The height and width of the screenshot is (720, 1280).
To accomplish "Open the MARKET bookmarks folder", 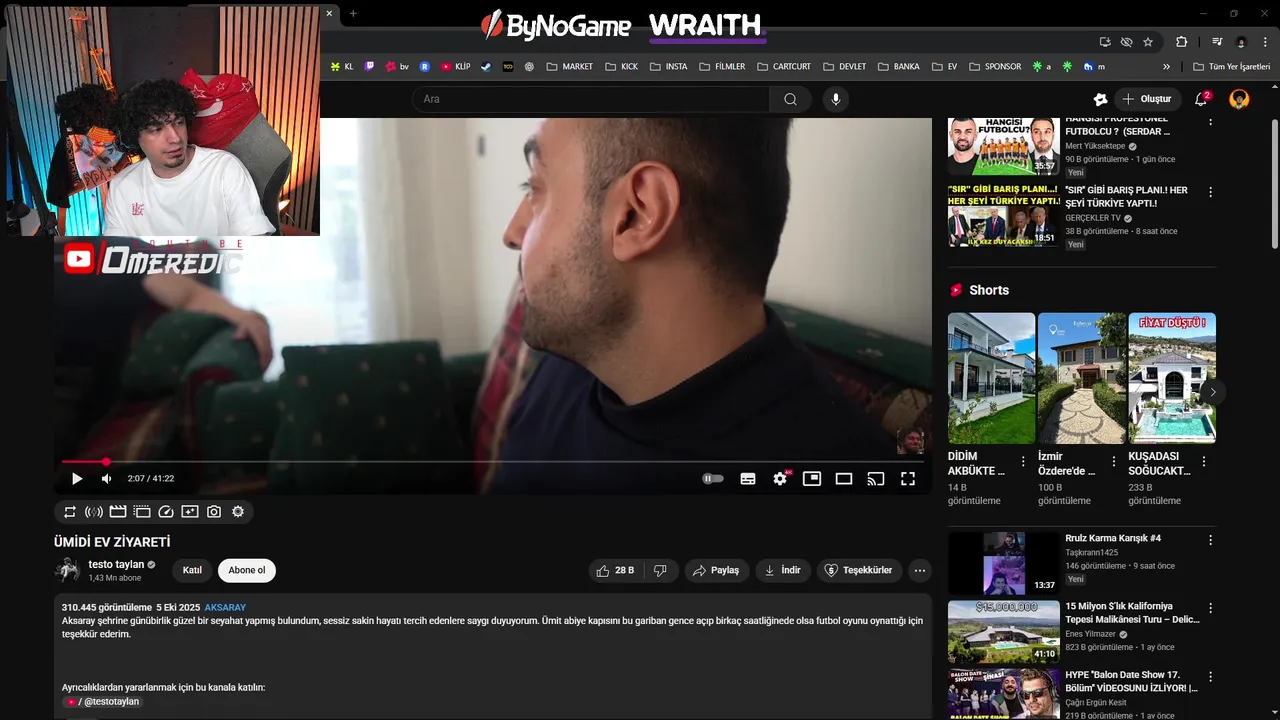I will click(x=570, y=67).
